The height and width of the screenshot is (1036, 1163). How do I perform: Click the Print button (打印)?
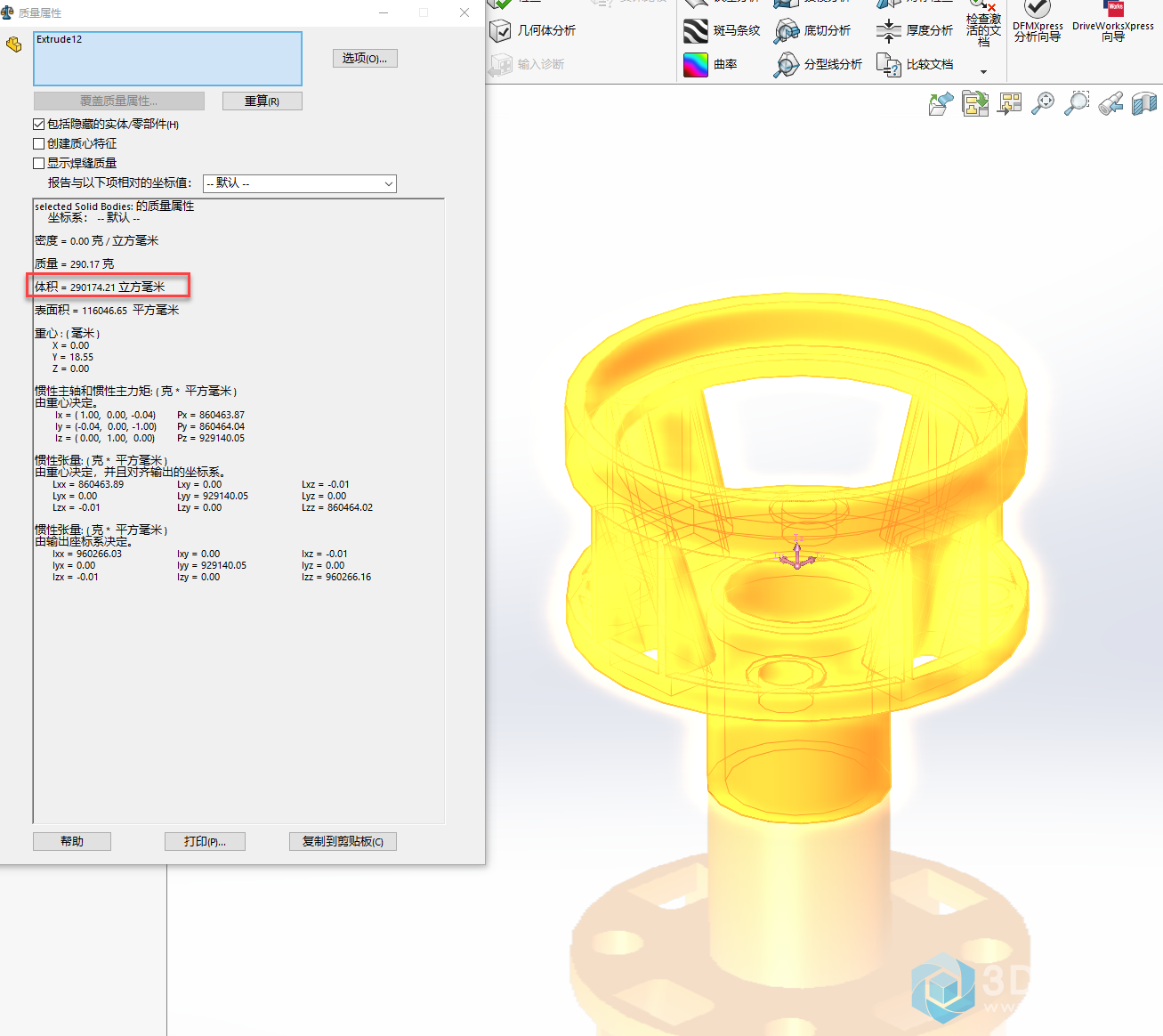point(205,841)
